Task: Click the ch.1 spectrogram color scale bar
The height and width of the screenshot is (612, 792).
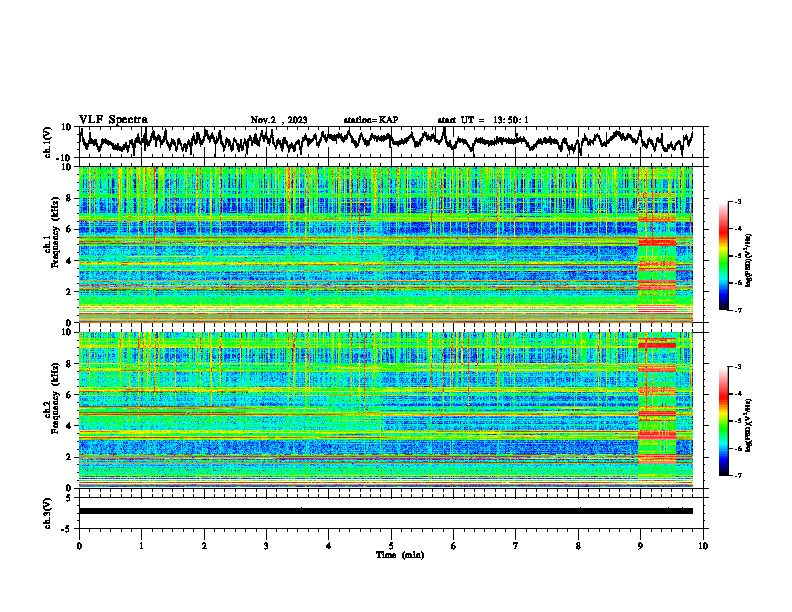Action: (x=723, y=256)
